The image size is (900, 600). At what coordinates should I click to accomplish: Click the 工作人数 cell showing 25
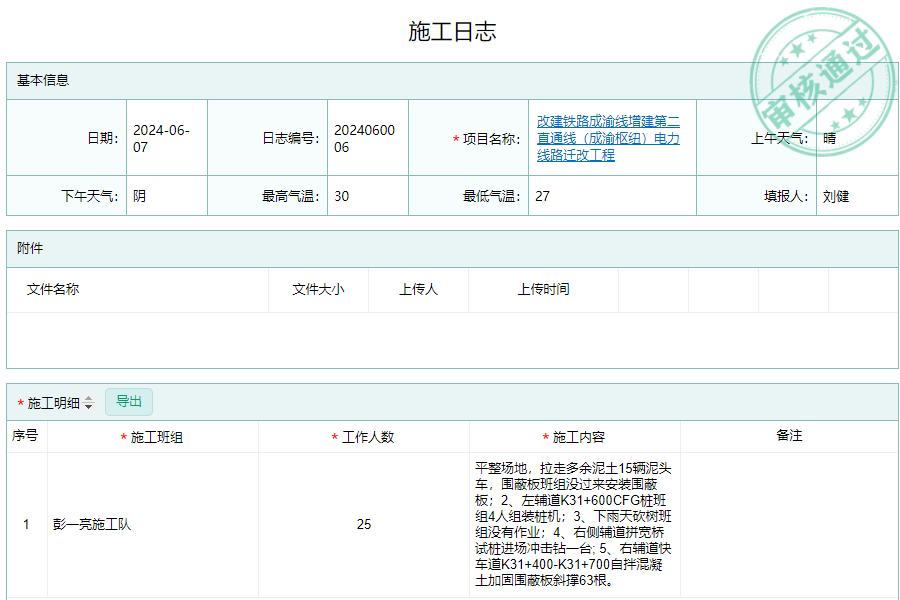[364, 524]
